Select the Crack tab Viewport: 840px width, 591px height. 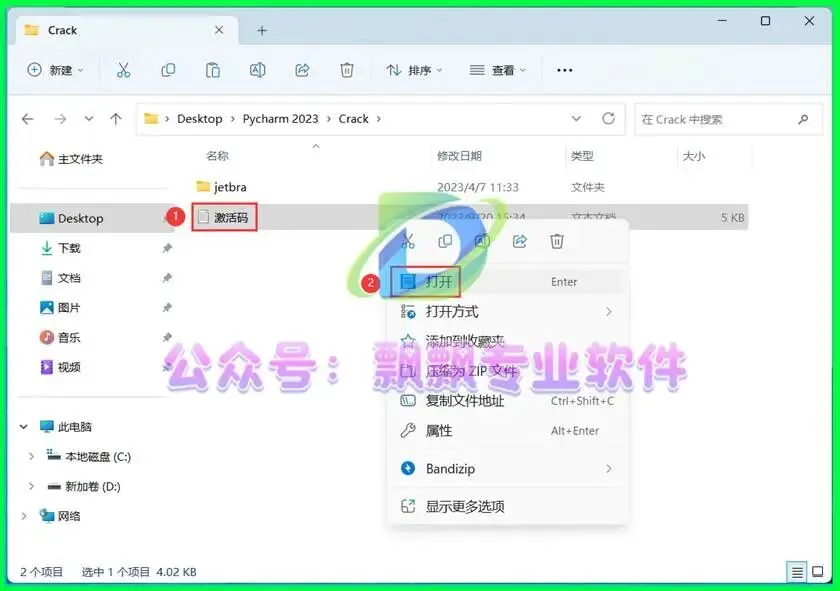coord(126,31)
